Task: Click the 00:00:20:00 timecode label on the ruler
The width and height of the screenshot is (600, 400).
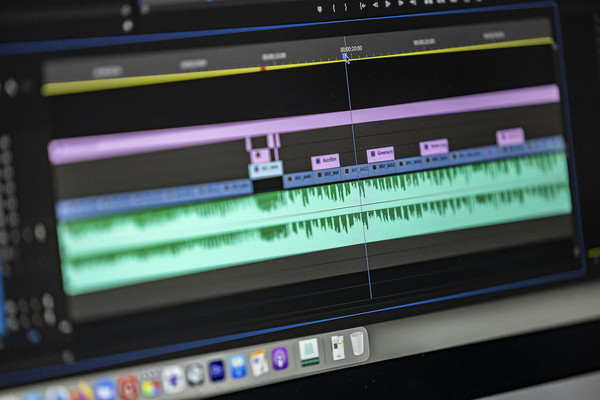Action: [x=351, y=49]
